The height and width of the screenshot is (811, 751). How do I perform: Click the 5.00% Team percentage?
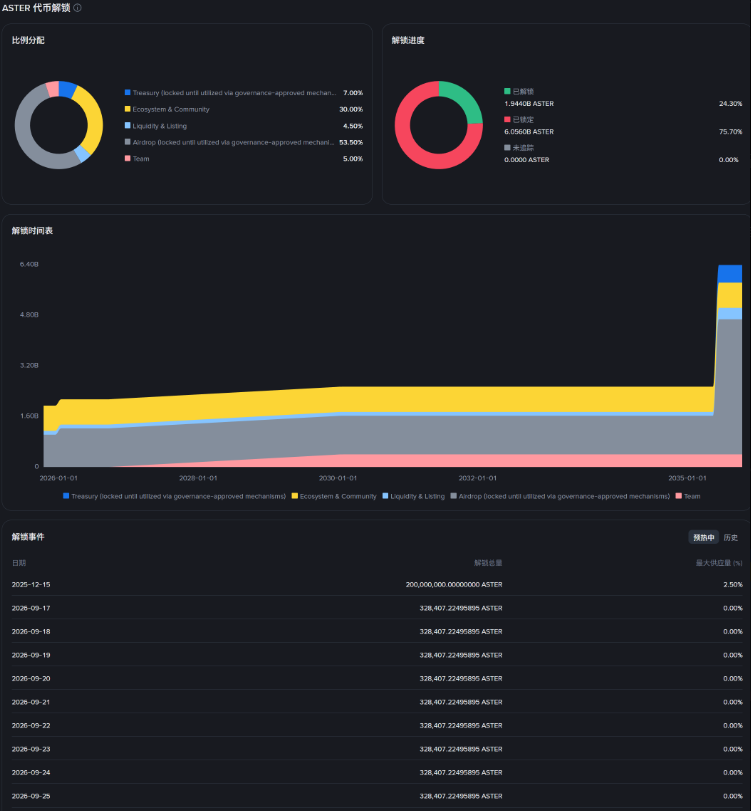pyautogui.click(x=353, y=159)
